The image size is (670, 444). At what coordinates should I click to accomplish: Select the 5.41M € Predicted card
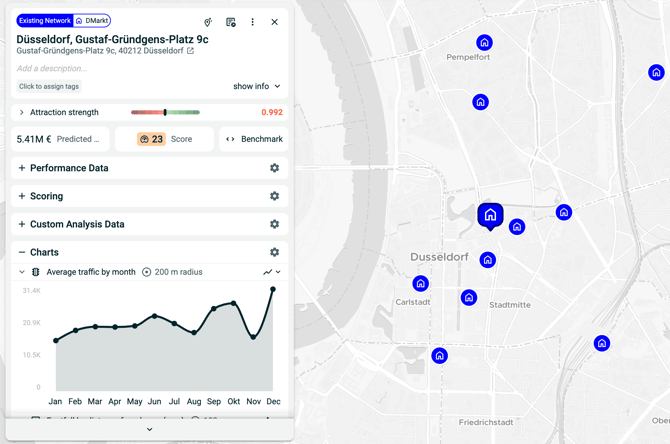pyautogui.click(x=60, y=139)
